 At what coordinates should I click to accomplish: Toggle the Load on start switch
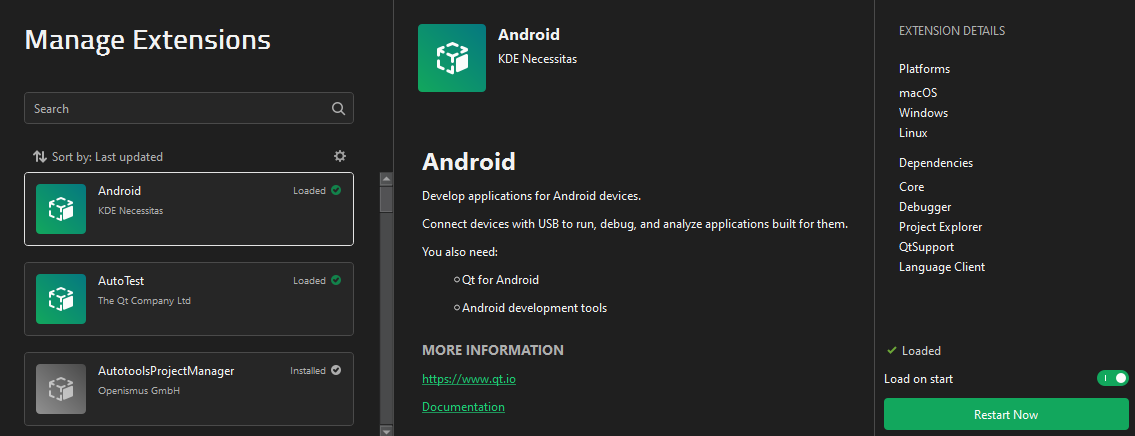(x=1113, y=379)
